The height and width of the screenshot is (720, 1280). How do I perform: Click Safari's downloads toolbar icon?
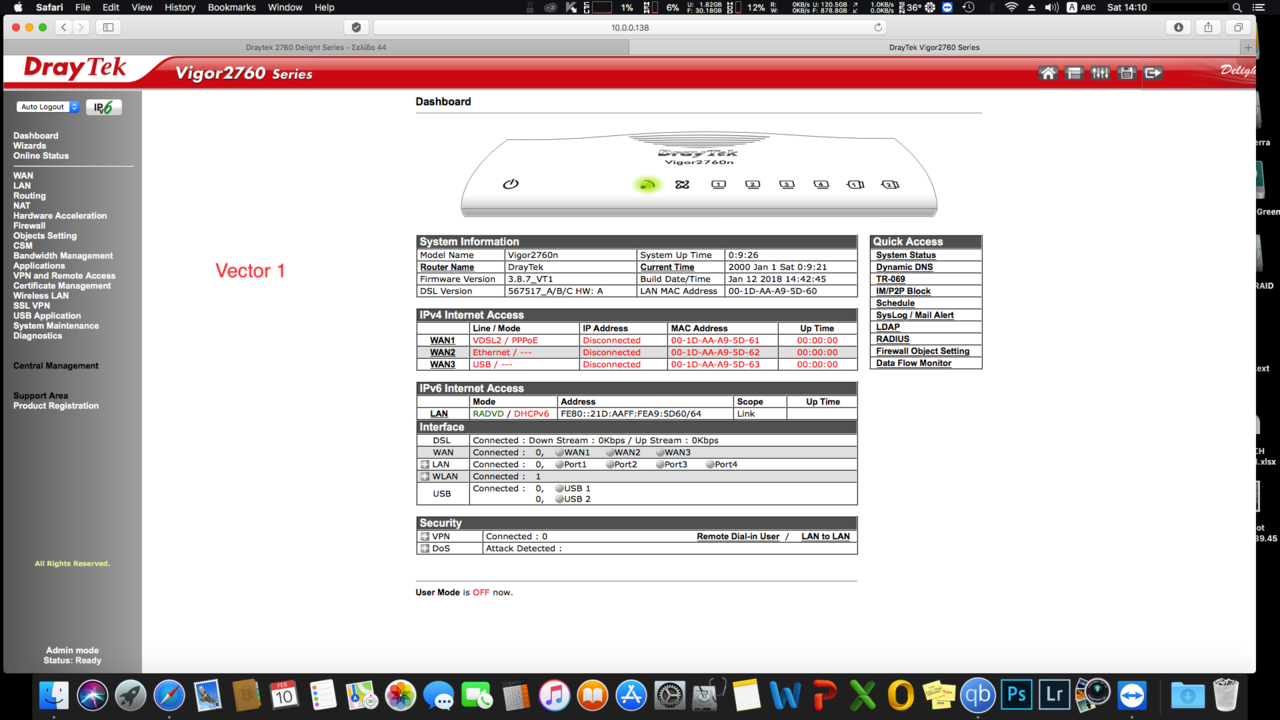[1178, 27]
